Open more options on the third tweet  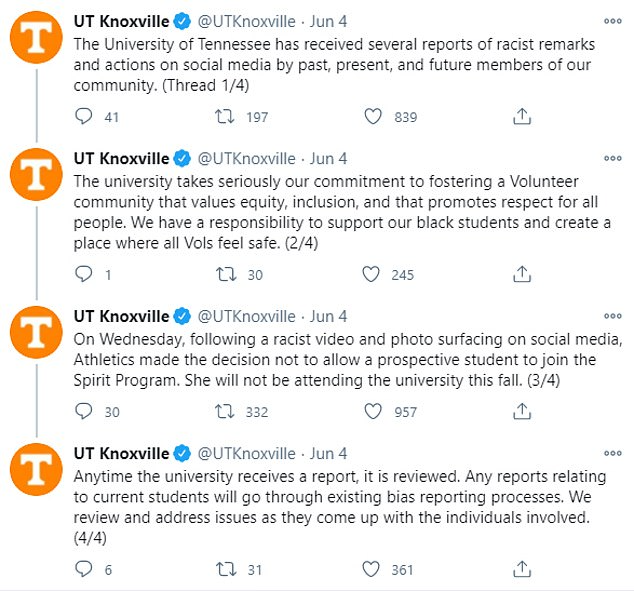[613, 316]
